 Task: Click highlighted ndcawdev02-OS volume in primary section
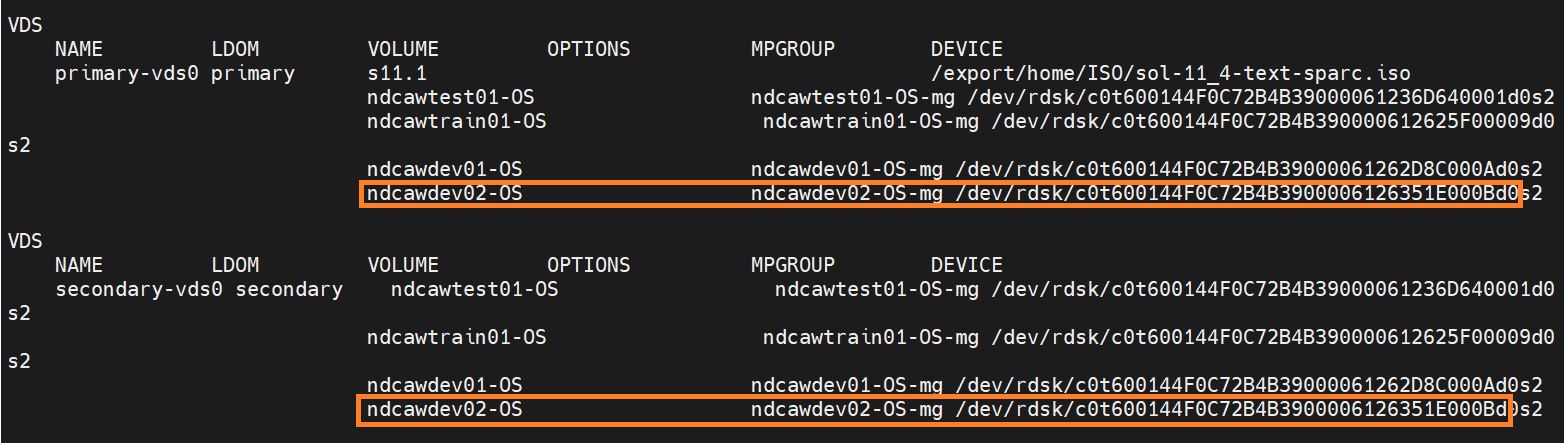coord(445,193)
